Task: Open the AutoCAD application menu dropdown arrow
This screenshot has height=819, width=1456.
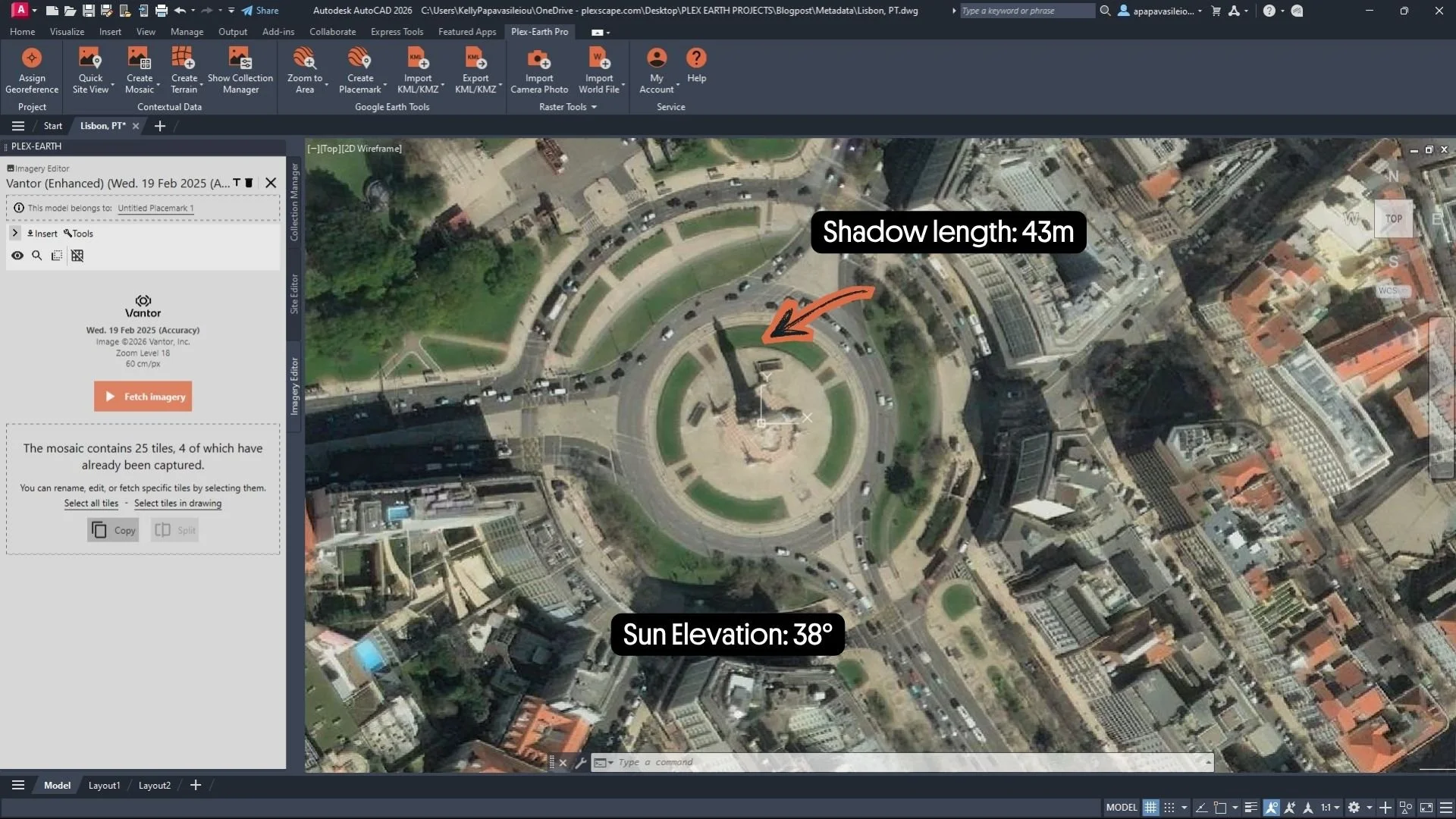Action: pyautogui.click(x=34, y=11)
